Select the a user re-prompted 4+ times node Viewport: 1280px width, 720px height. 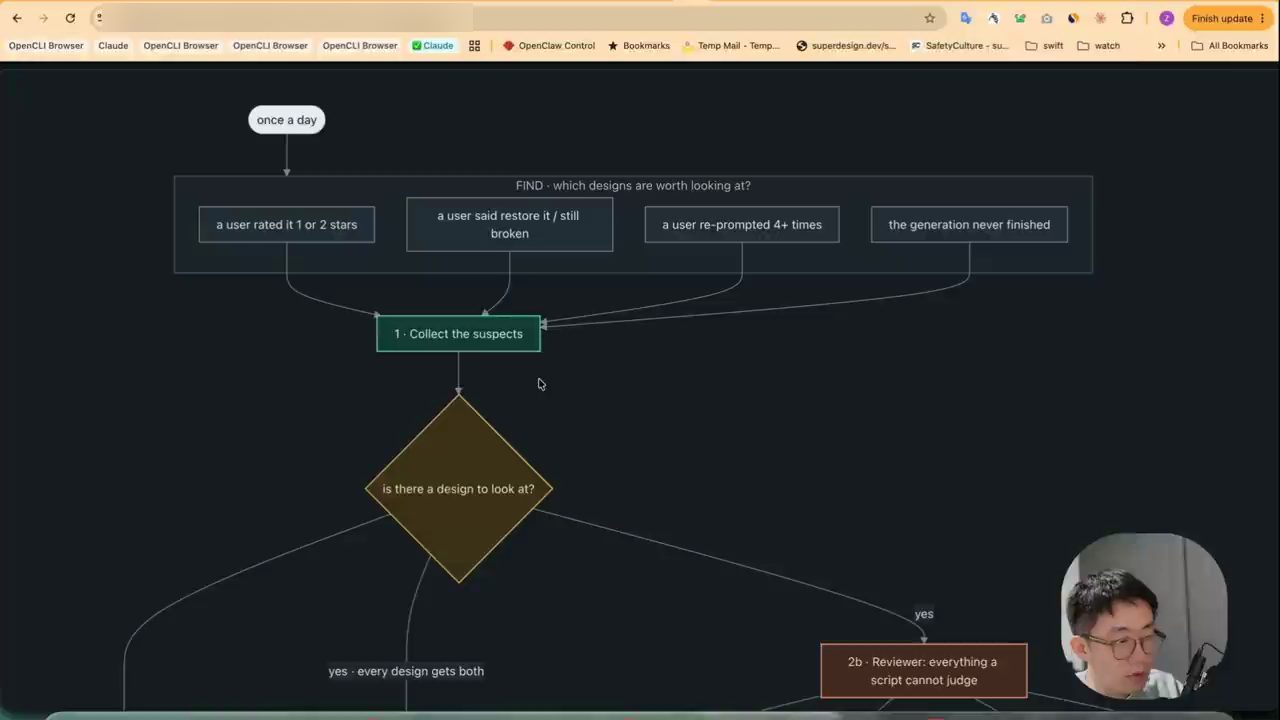(742, 225)
